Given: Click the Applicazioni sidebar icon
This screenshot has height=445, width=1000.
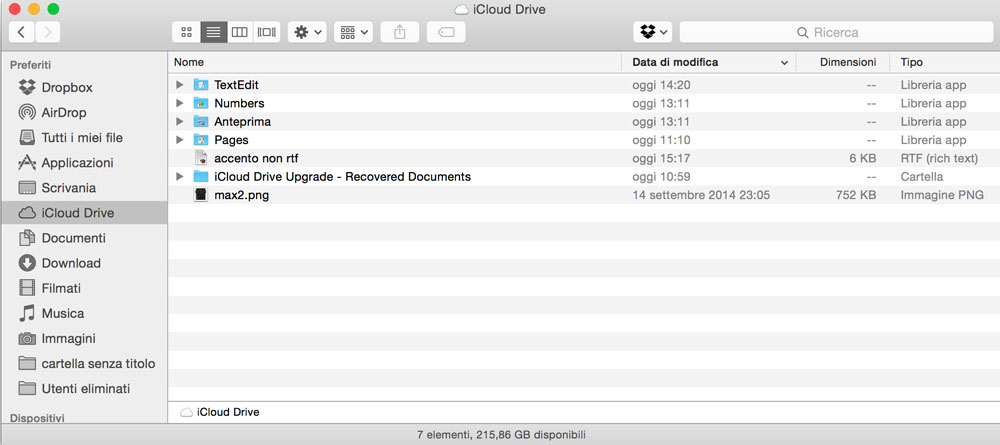Looking at the screenshot, I should (x=27, y=163).
